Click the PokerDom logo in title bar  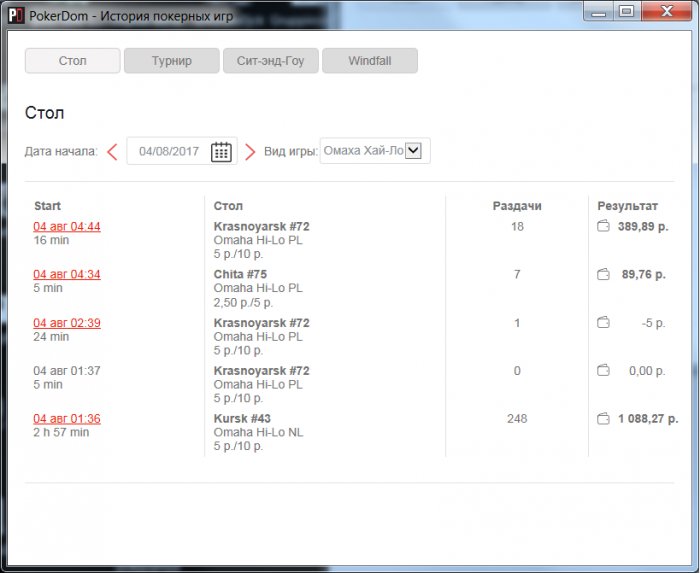click(16, 15)
